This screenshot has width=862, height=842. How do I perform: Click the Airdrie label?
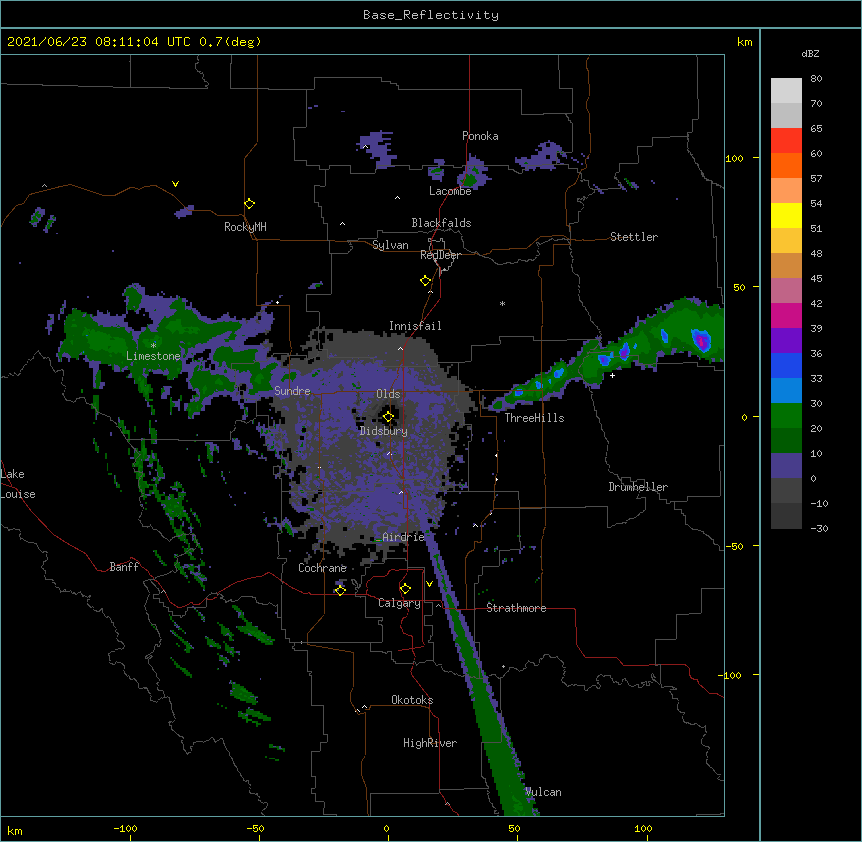click(x=403, y=537)
